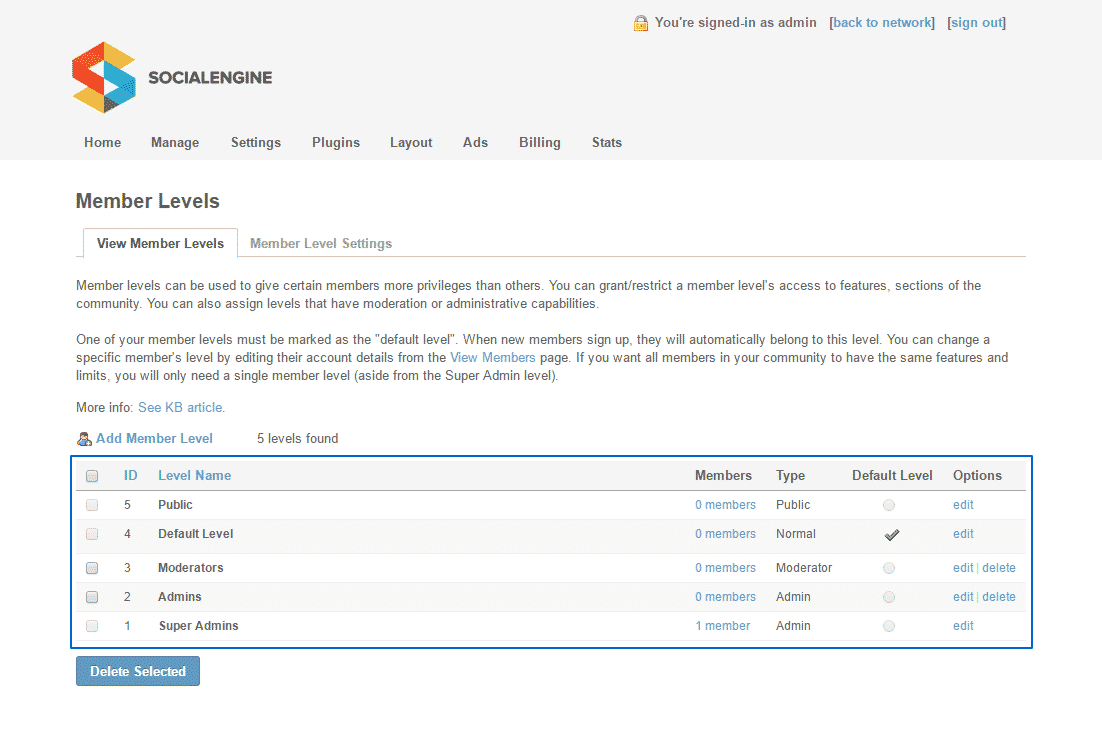Viewport: 1102px width, 744px height.
Task: Check the Moderators row checkbox
Action: (x=92, y=568)
